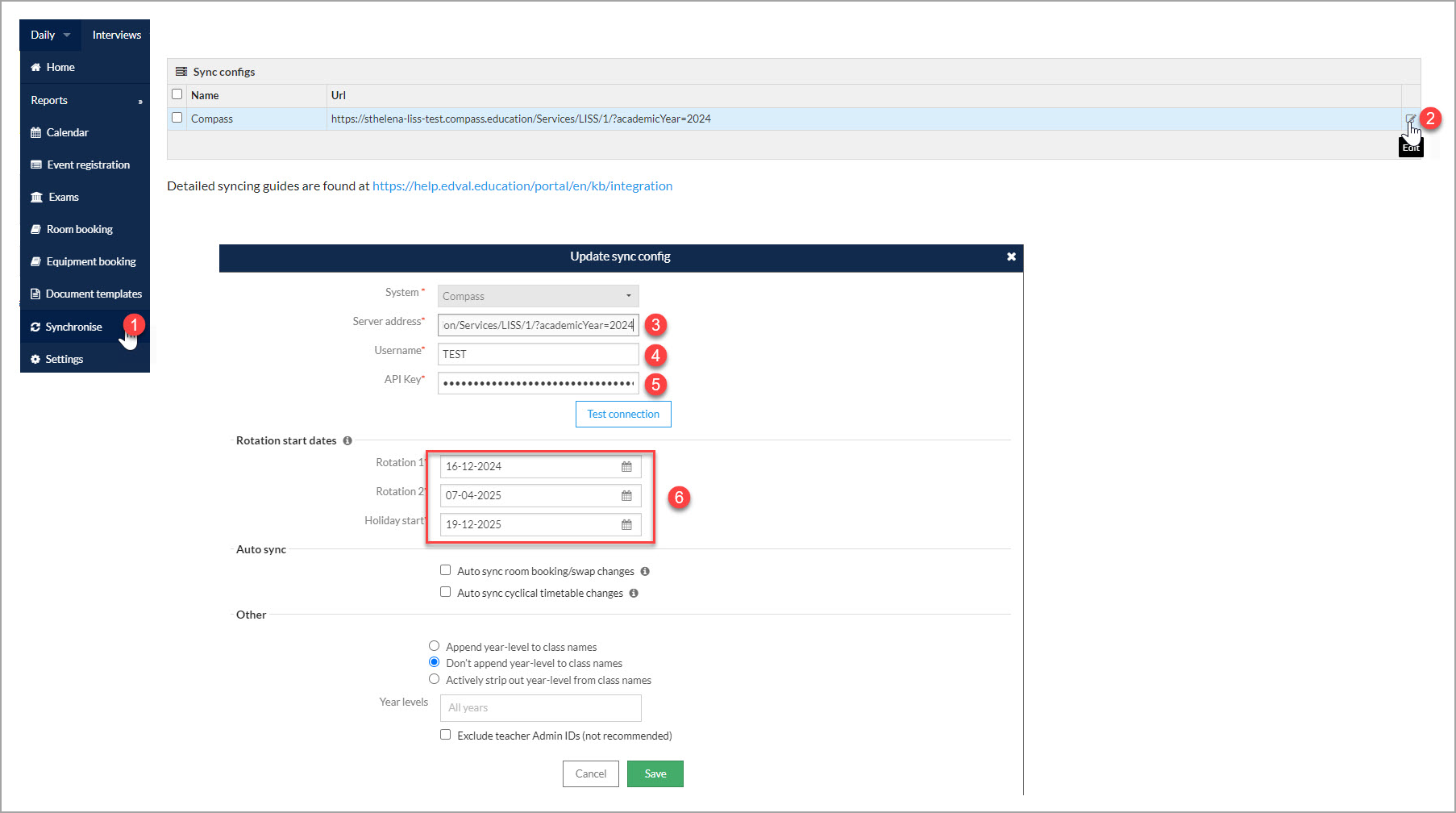The height and width of the screenshot is (813, 1456).
Task: Open Room booking from the sidebar
Action: [85, 230]
